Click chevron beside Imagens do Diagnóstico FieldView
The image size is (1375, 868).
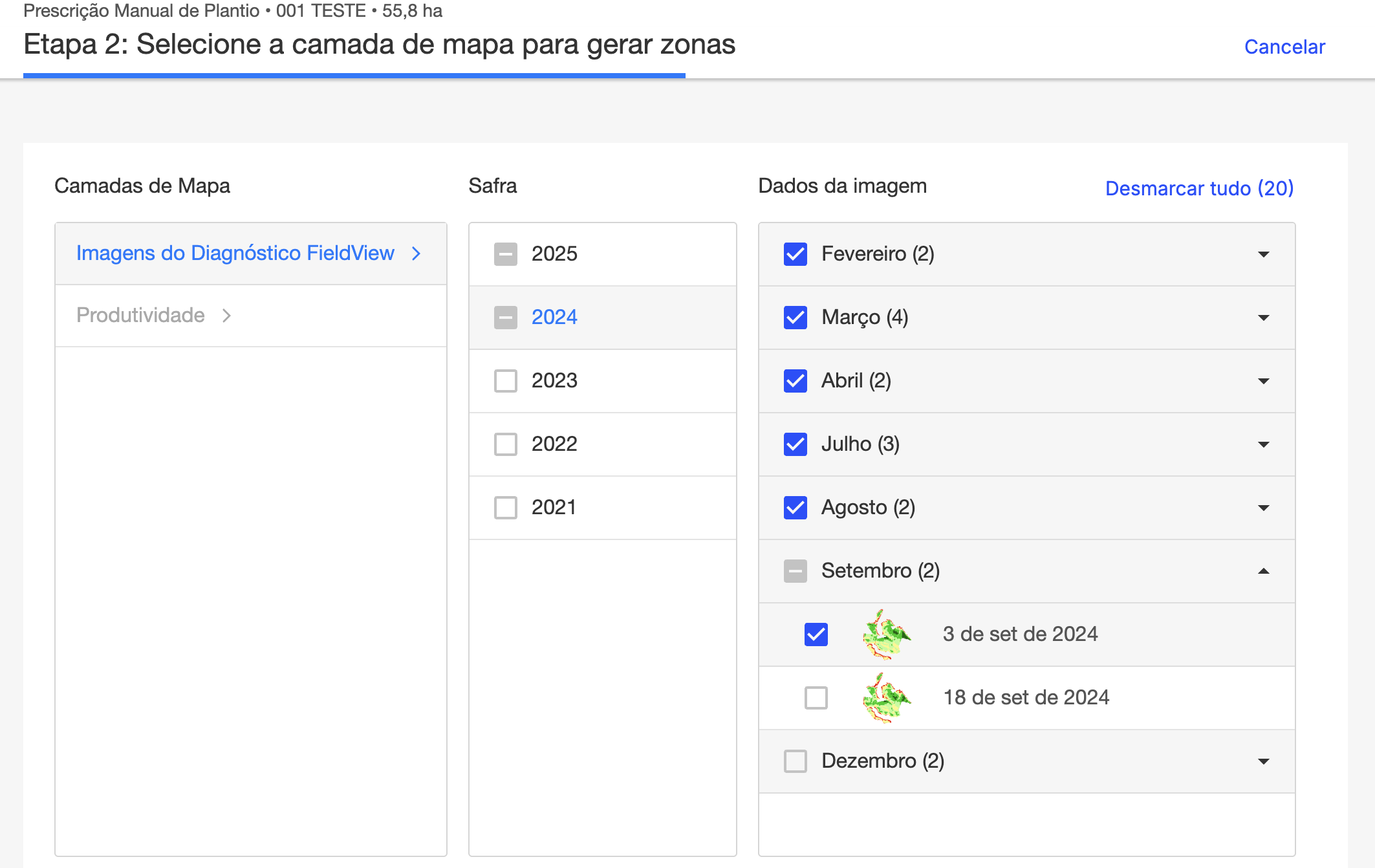pyautogui.click(x=417, y=254)
